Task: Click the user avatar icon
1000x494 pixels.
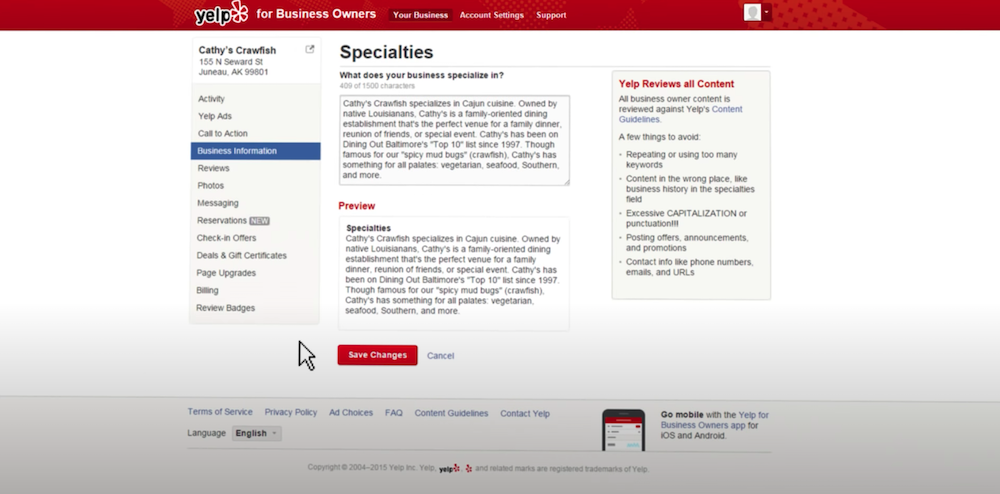Action: [x=753, y=13]
